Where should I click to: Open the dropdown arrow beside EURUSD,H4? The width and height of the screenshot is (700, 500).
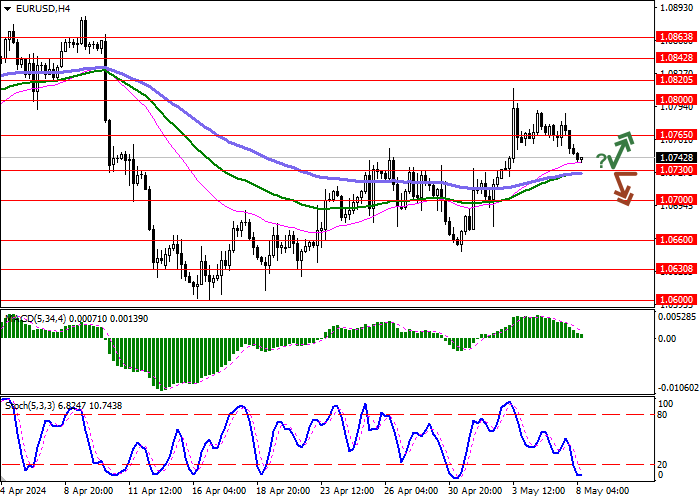coord(7,9)
